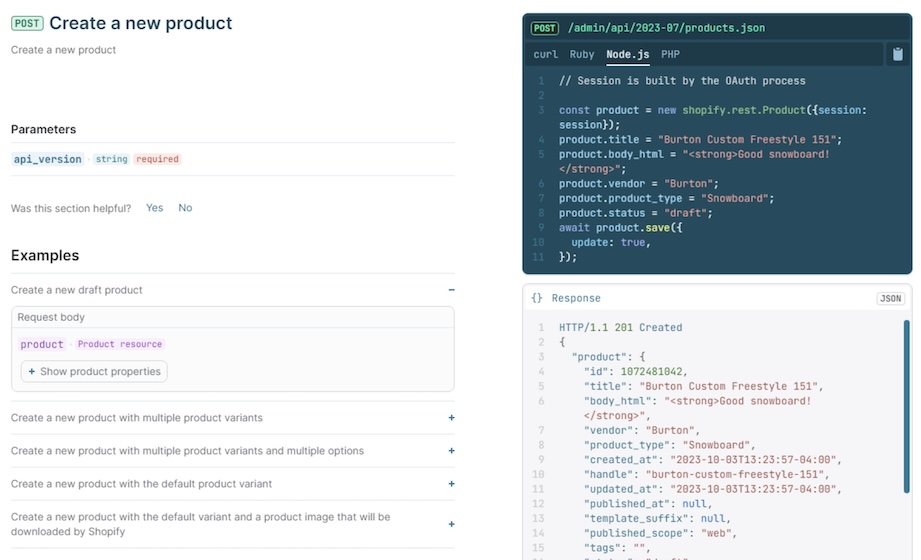Screen dimensions: 921x560
Task: Click the endpoint path /admin/api/2023-07/products.json
Action: pyautogui.click(x=666, y=28)
